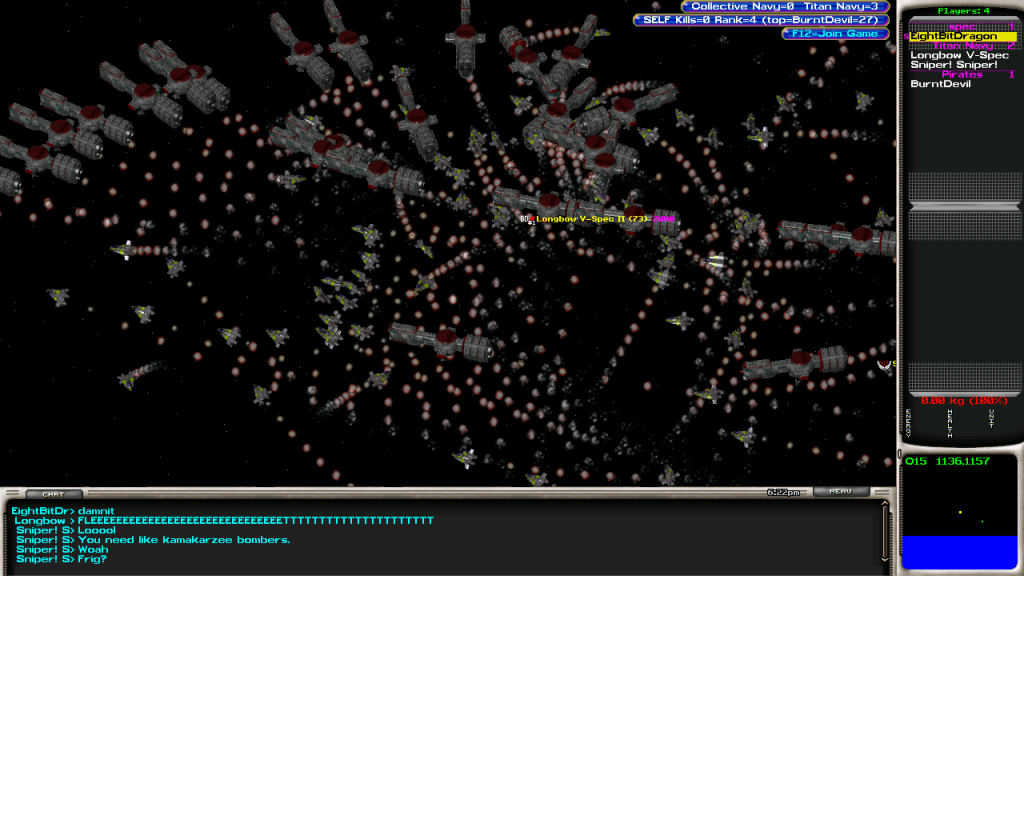This screenshot has width=1024, height=819.
Task: Click the chat log vertical scrollbar
Action: (x=884, y=533)
